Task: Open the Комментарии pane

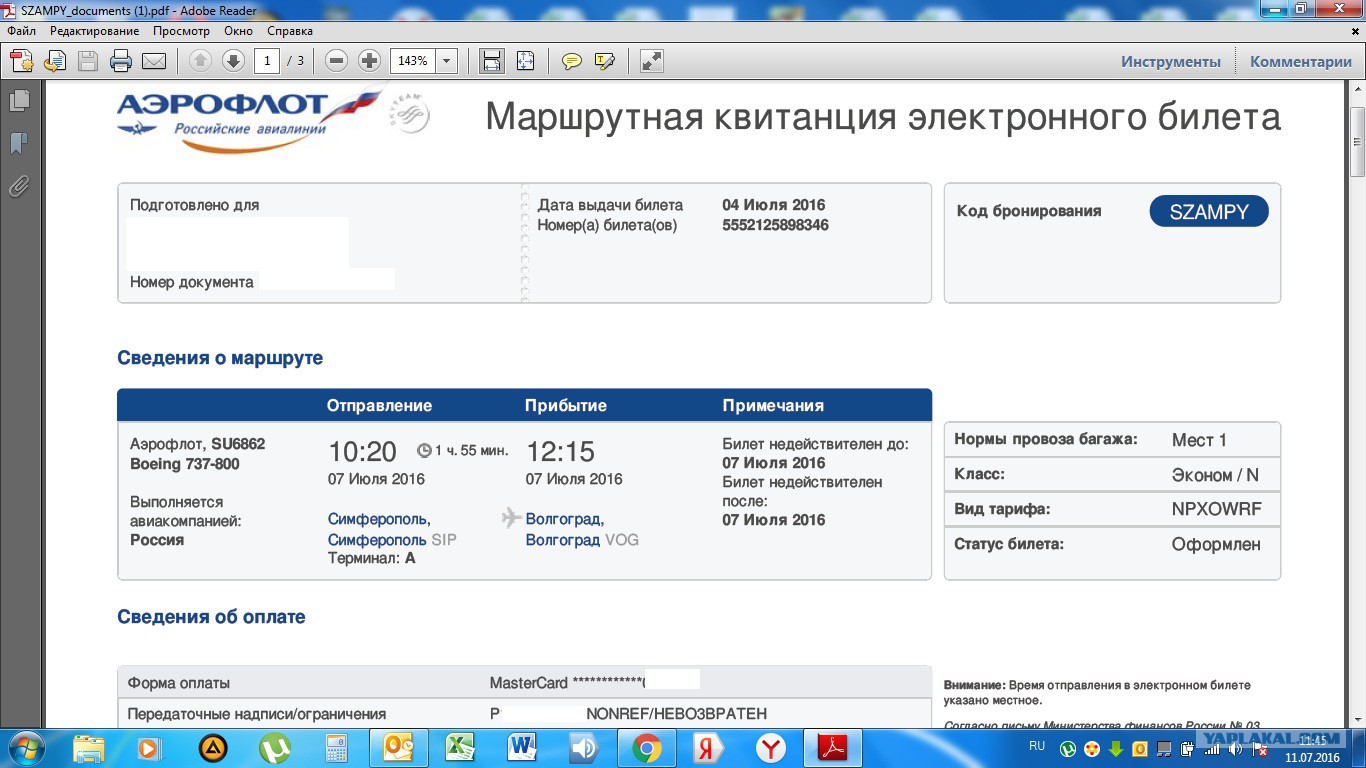Action: pyautogui.click(x=1301, y=61)
